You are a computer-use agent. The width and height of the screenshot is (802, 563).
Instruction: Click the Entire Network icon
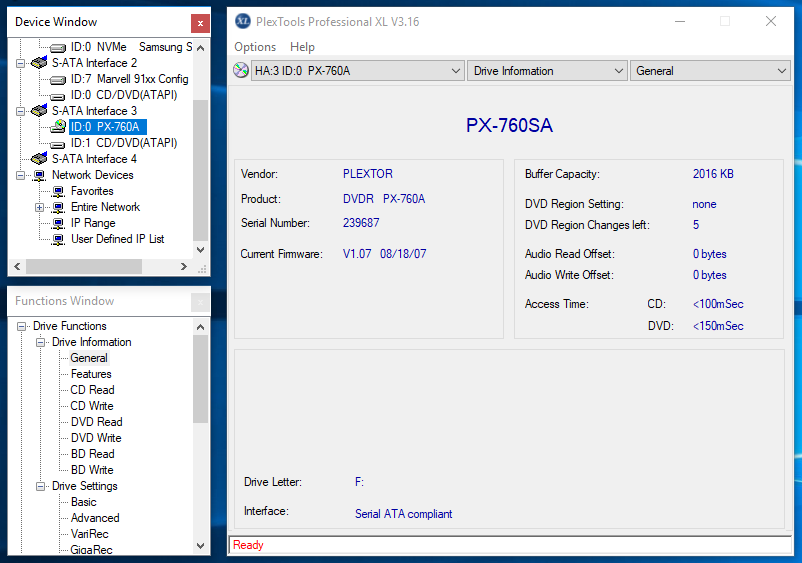(x=58, y=208)
